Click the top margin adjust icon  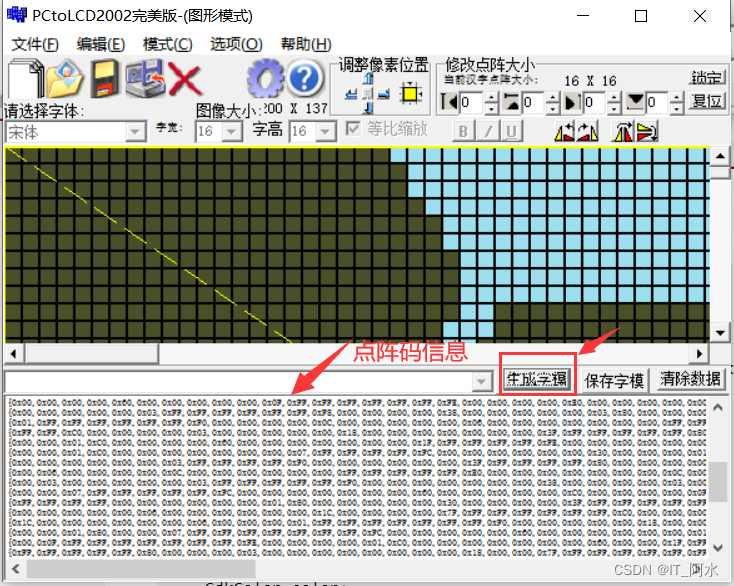[x=512, y=102]
